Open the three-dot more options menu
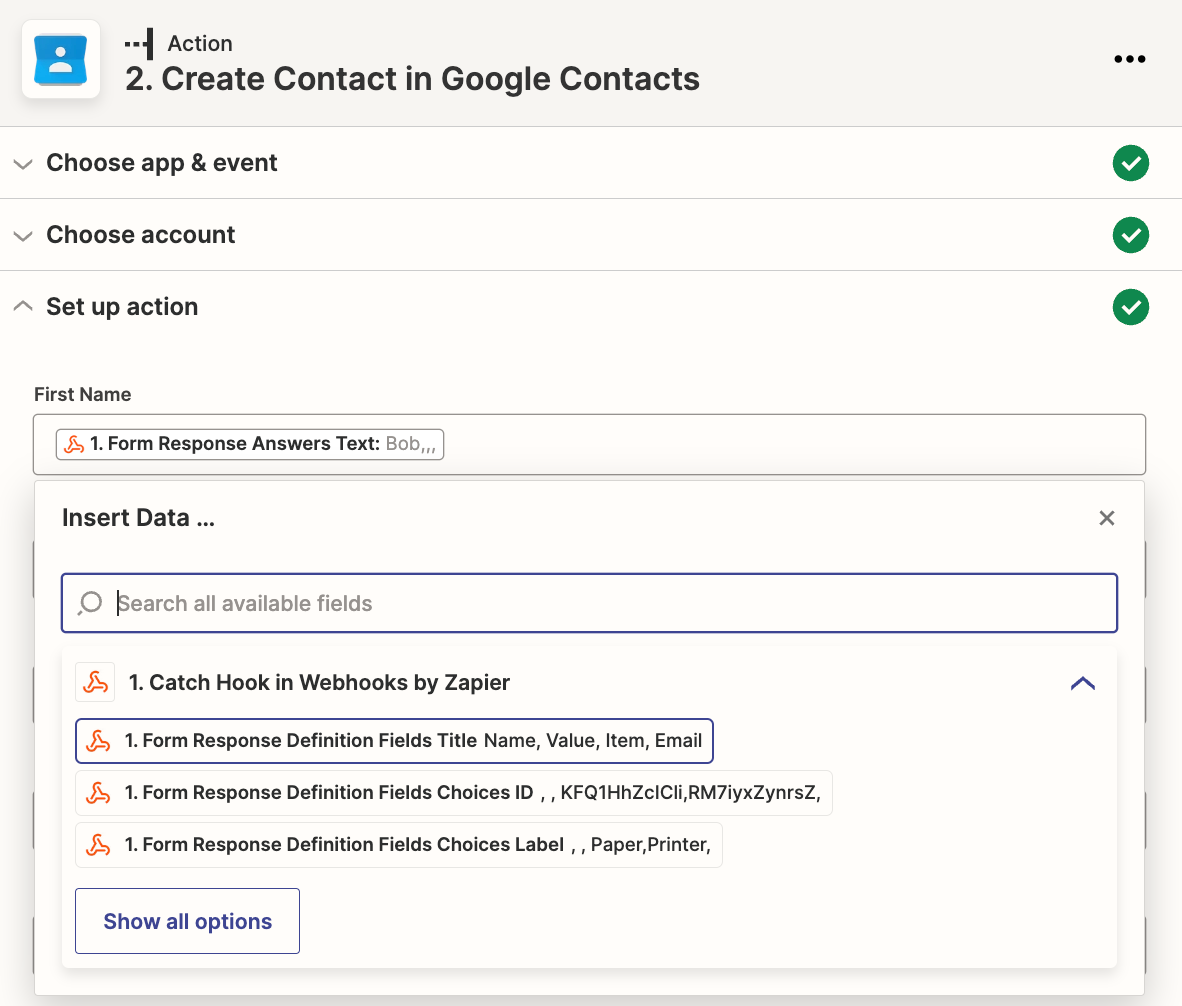Viewport: 1182px width, 1006px height. click(x=1129, y=59)
